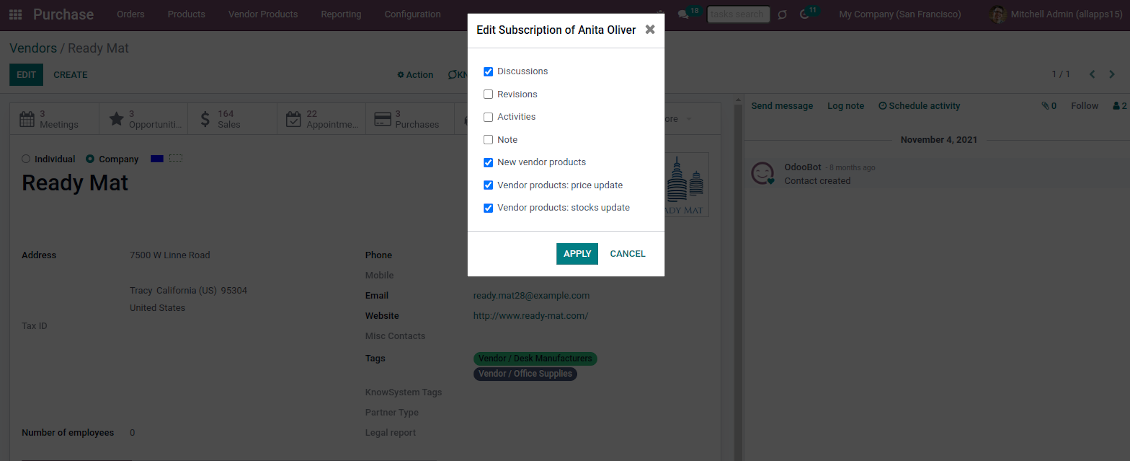Uncheck the Discussions subscription checkbox
Screen dimensions: 1130x461
click(488, 72)
